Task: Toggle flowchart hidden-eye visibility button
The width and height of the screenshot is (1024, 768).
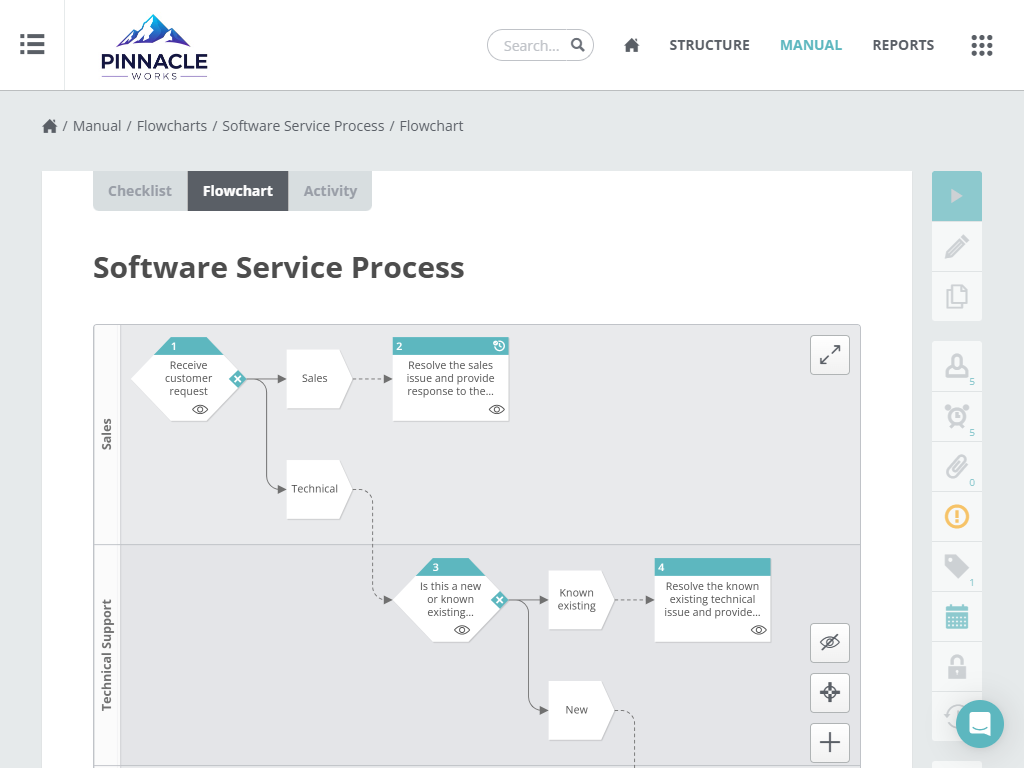Action: (829, 643)
